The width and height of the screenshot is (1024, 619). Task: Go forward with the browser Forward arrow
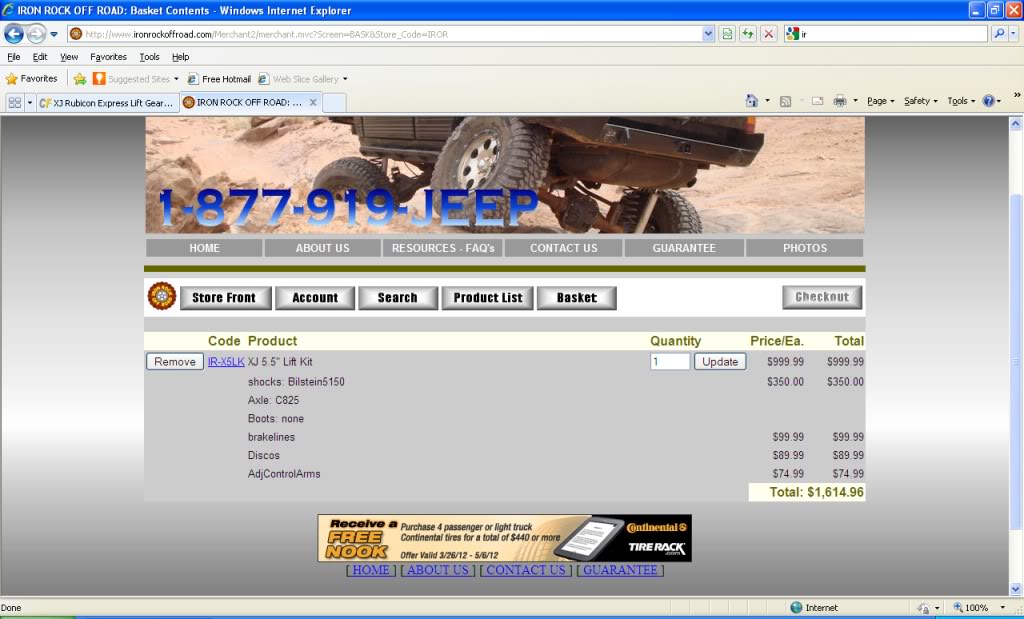[x=37, y=34]
